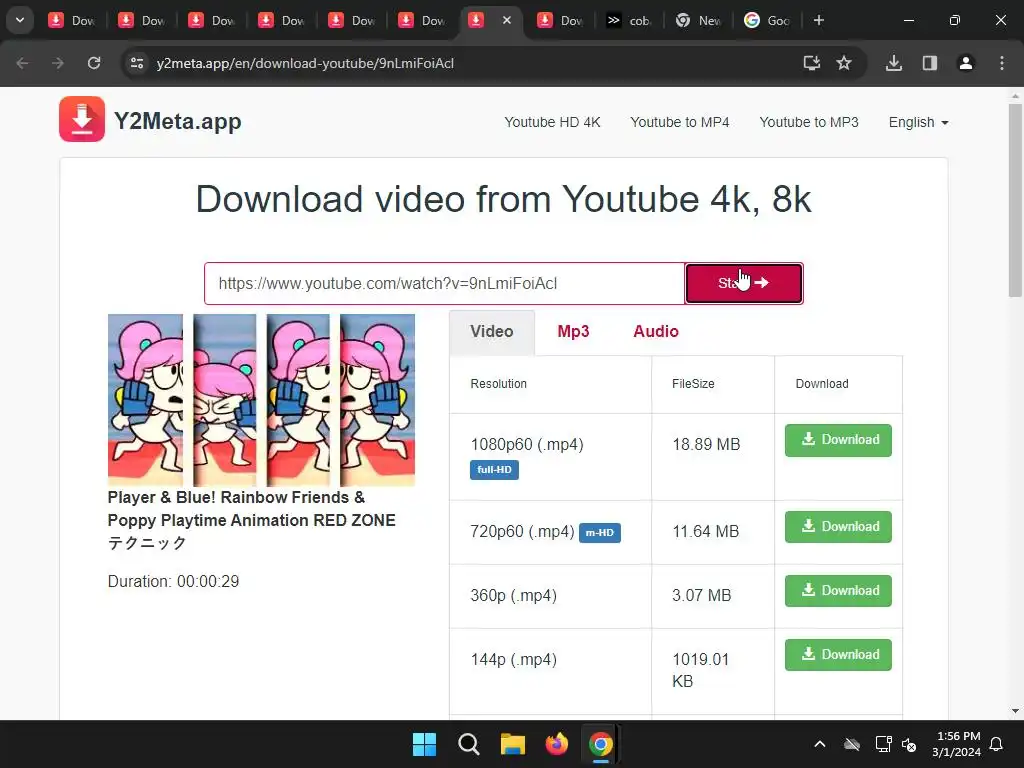This screenshot has height=768, width=1024.
Task: Click the 1080p60 (.mp4) resolution text
Action: pos(527,445)
